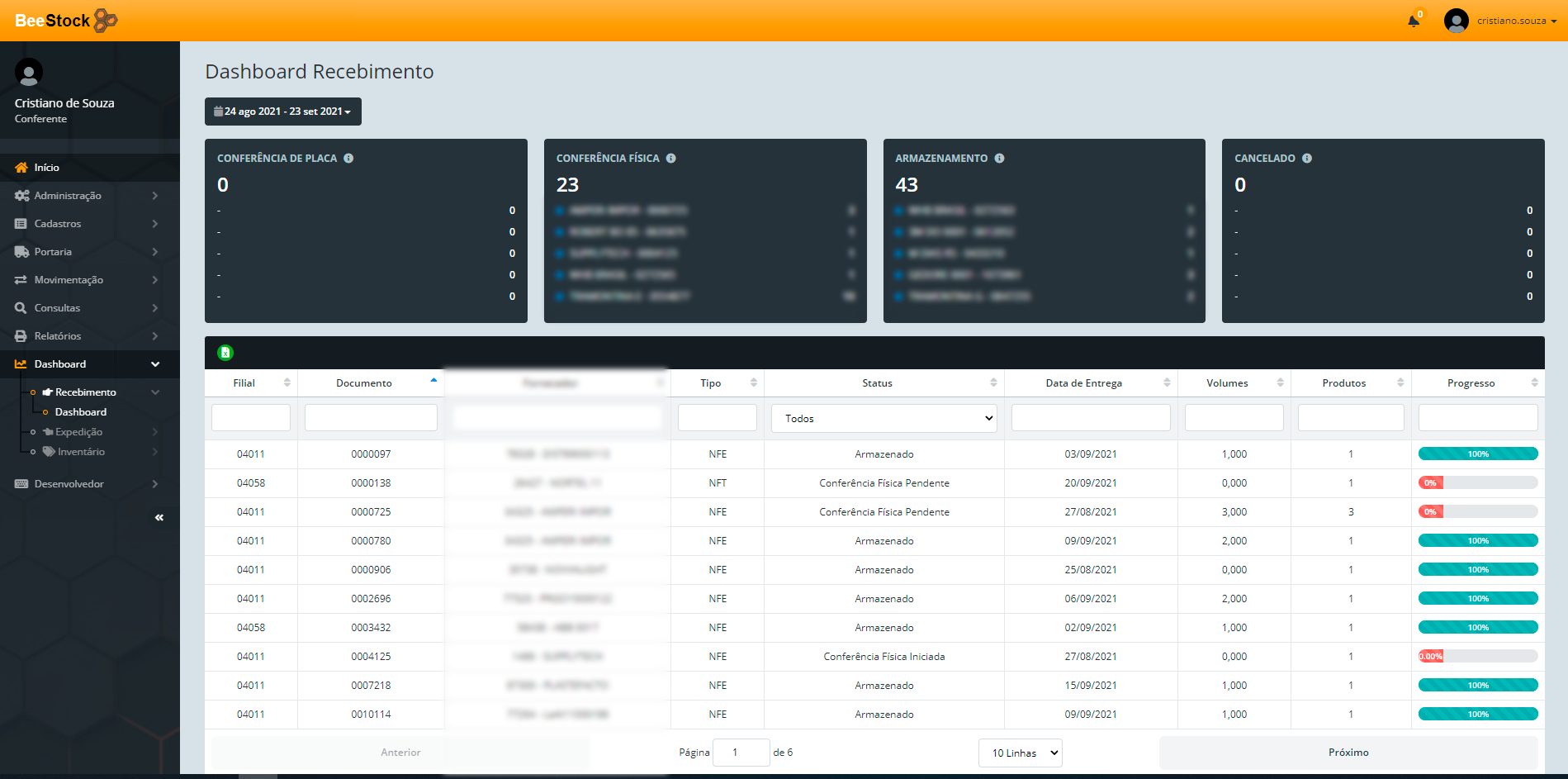Collapse the Dashboard menu chevron
1568x779 pixels.
[x=155, y=364]
